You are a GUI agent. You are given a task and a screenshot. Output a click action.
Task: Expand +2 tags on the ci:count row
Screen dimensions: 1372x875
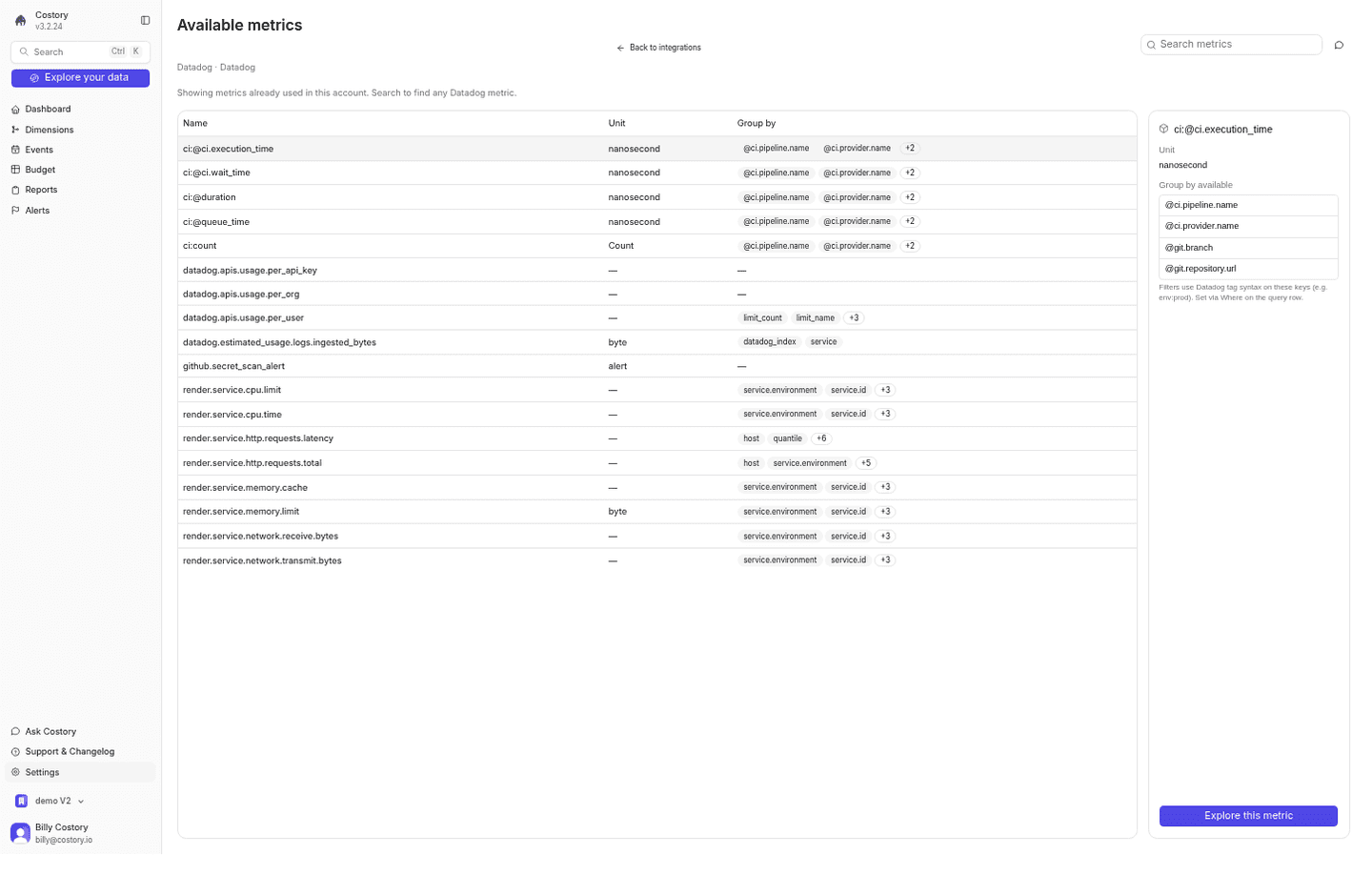[x=910, y=246]
